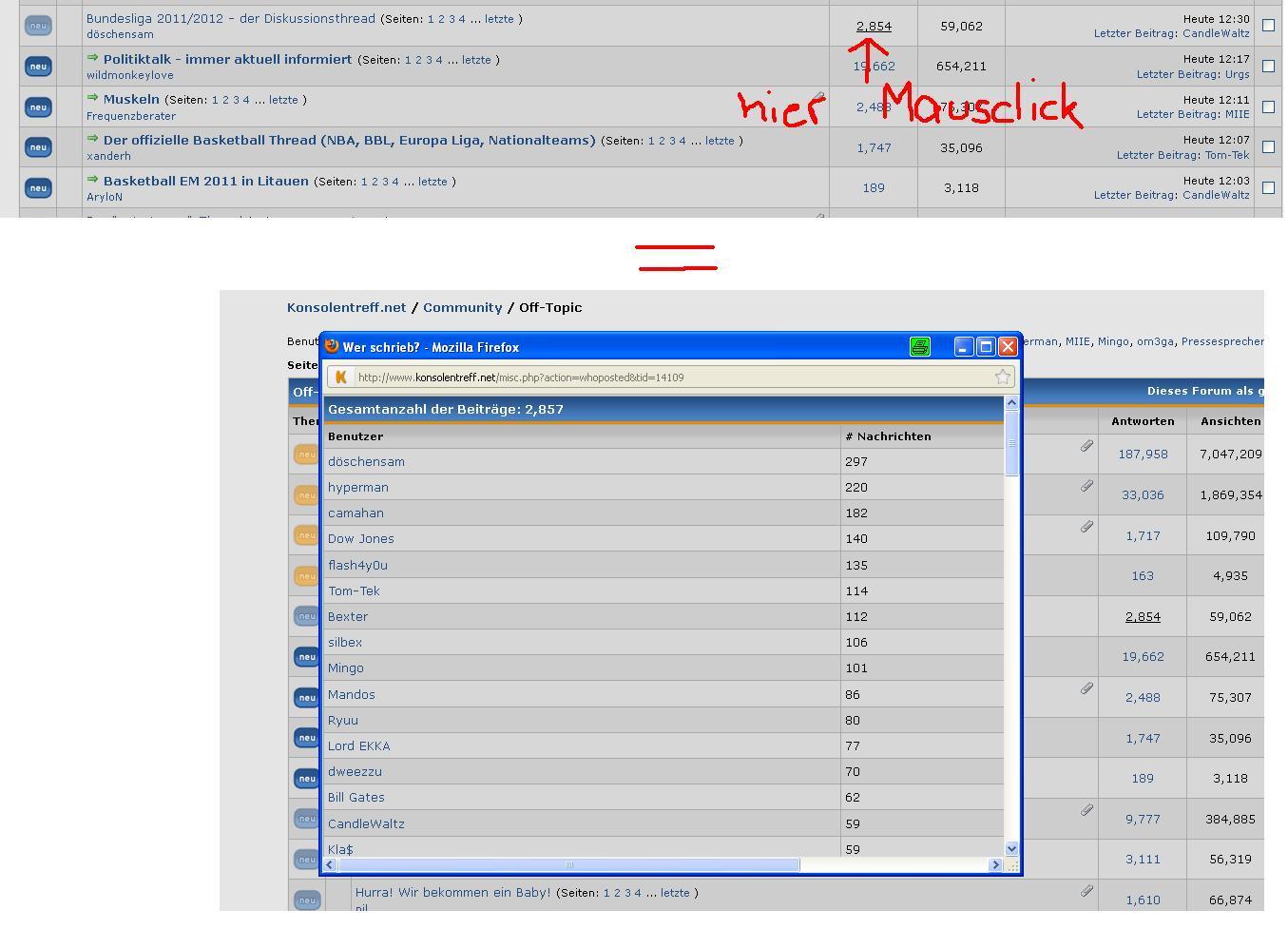Image resolution: width=1288 pixels, height=929 pixels.
Task: Click Pressesprecher user link in background page
Action: [1222, 341]
